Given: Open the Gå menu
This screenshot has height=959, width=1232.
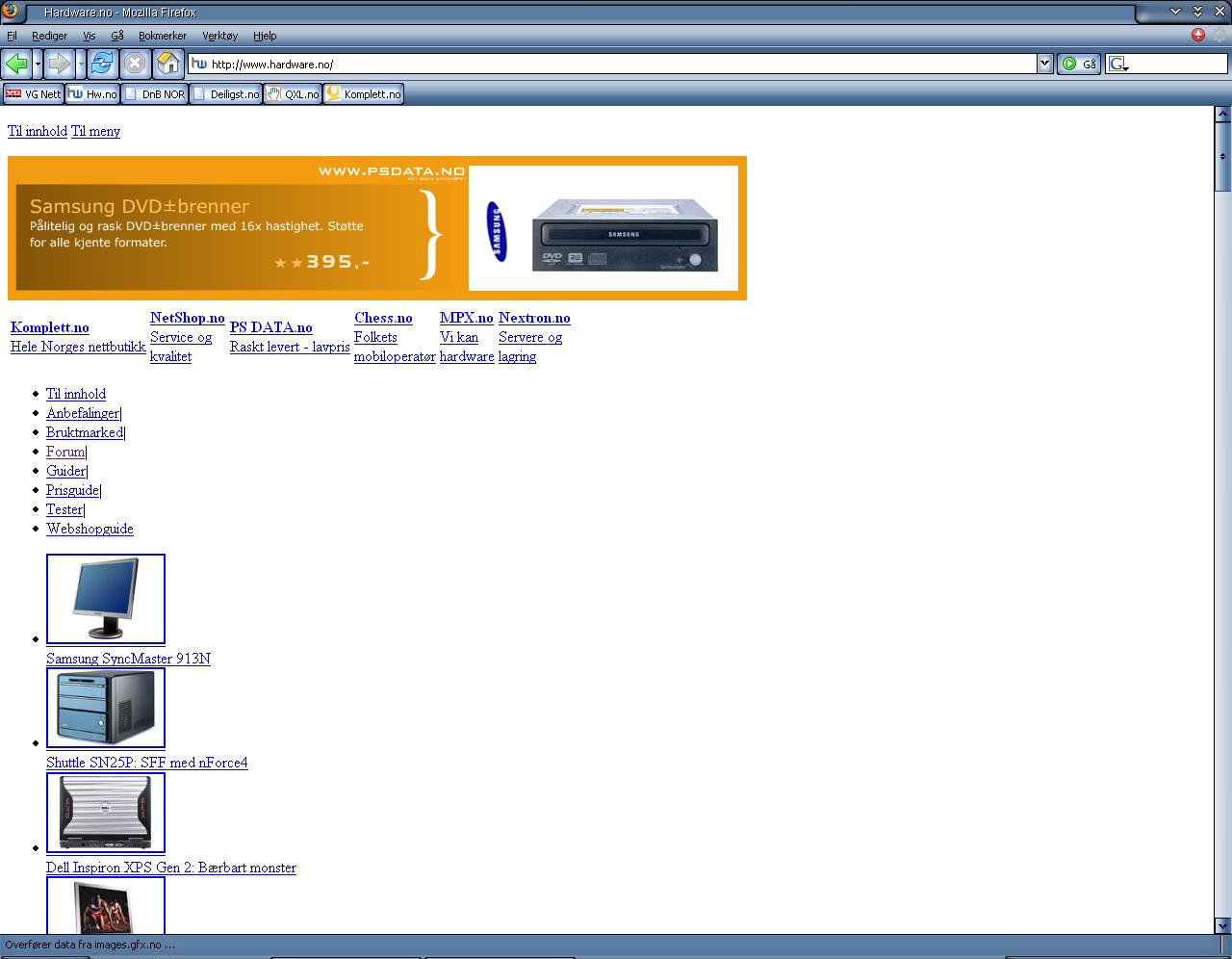Looking at the screenshot, I should coord(117,36).
